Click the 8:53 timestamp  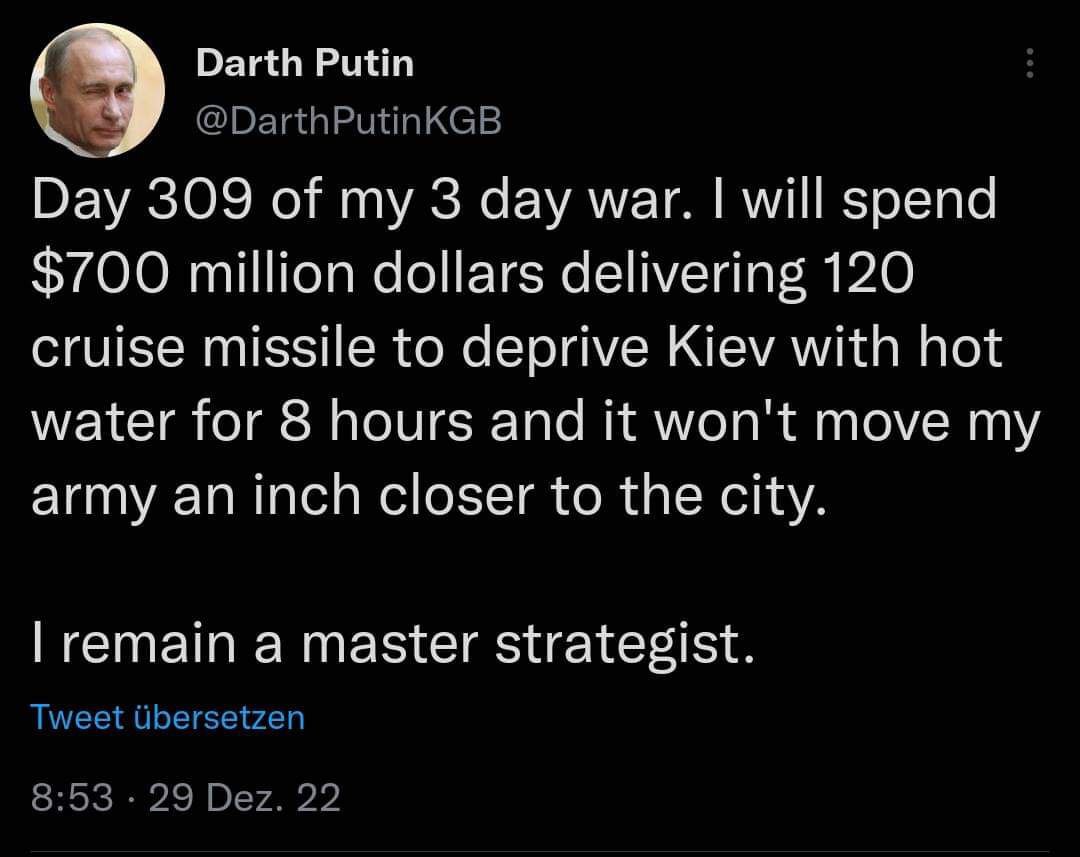click(71, 798)
